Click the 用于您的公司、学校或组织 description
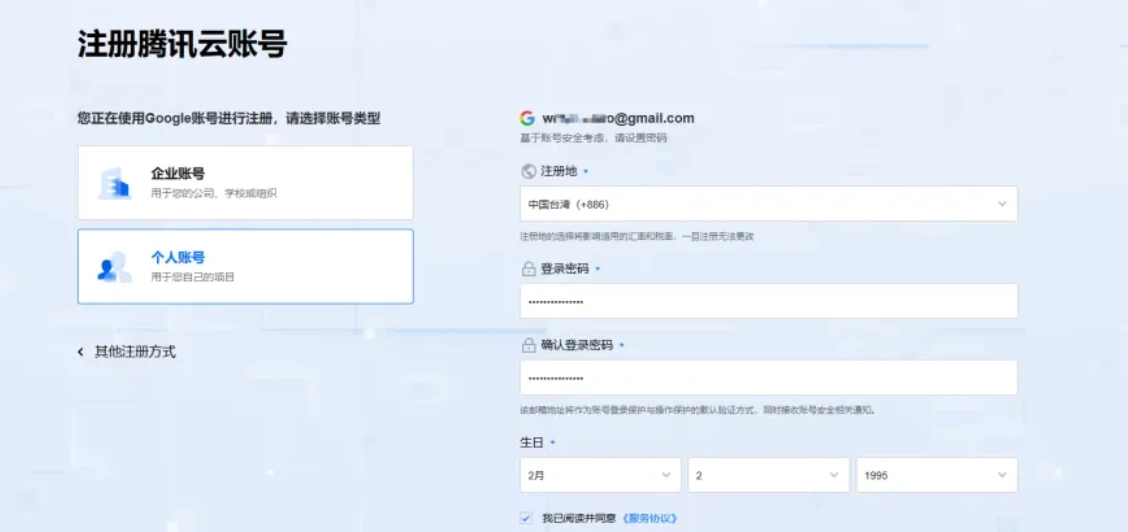The width and height of the screenshot is (1128, 532). [x=214, y=193]
